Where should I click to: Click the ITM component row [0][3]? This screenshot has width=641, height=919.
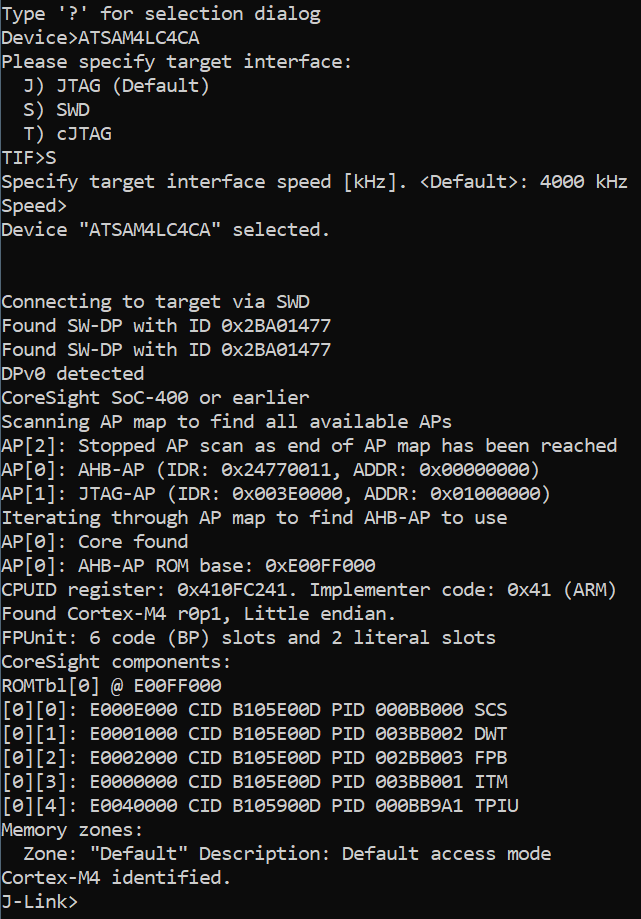(x=254, y=782)
